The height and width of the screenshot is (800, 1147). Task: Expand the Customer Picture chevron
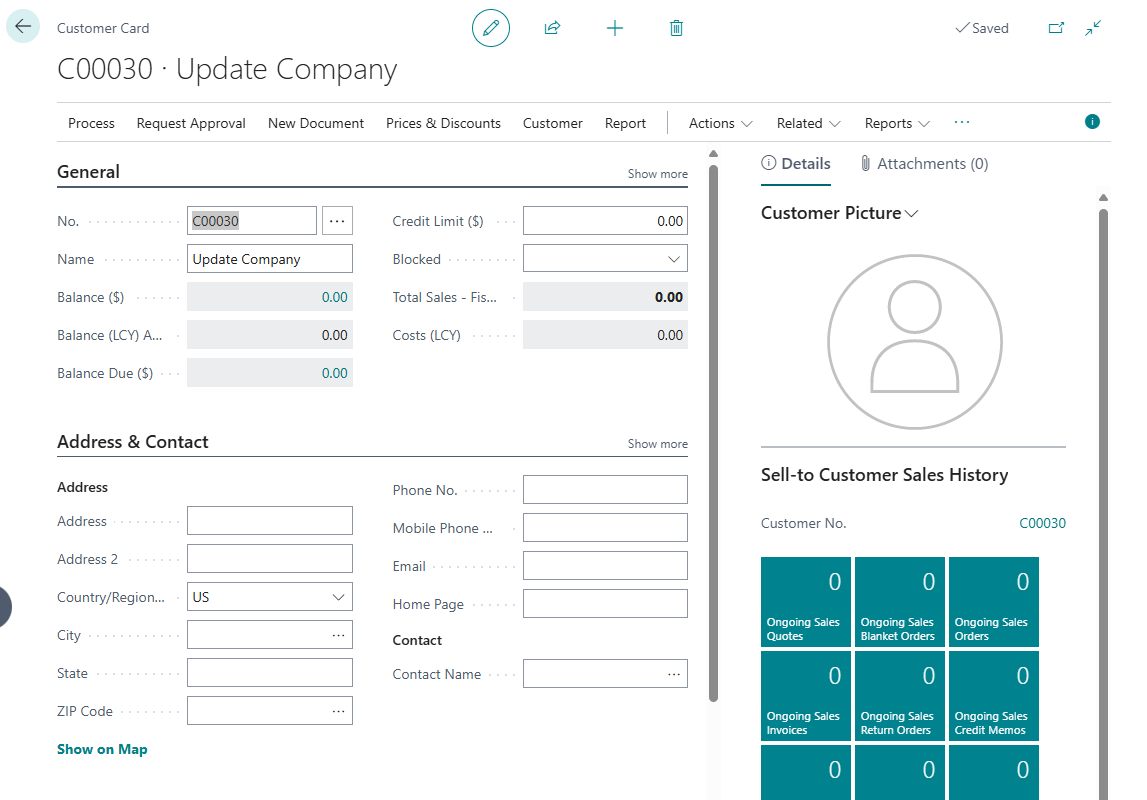coord(911,214)
